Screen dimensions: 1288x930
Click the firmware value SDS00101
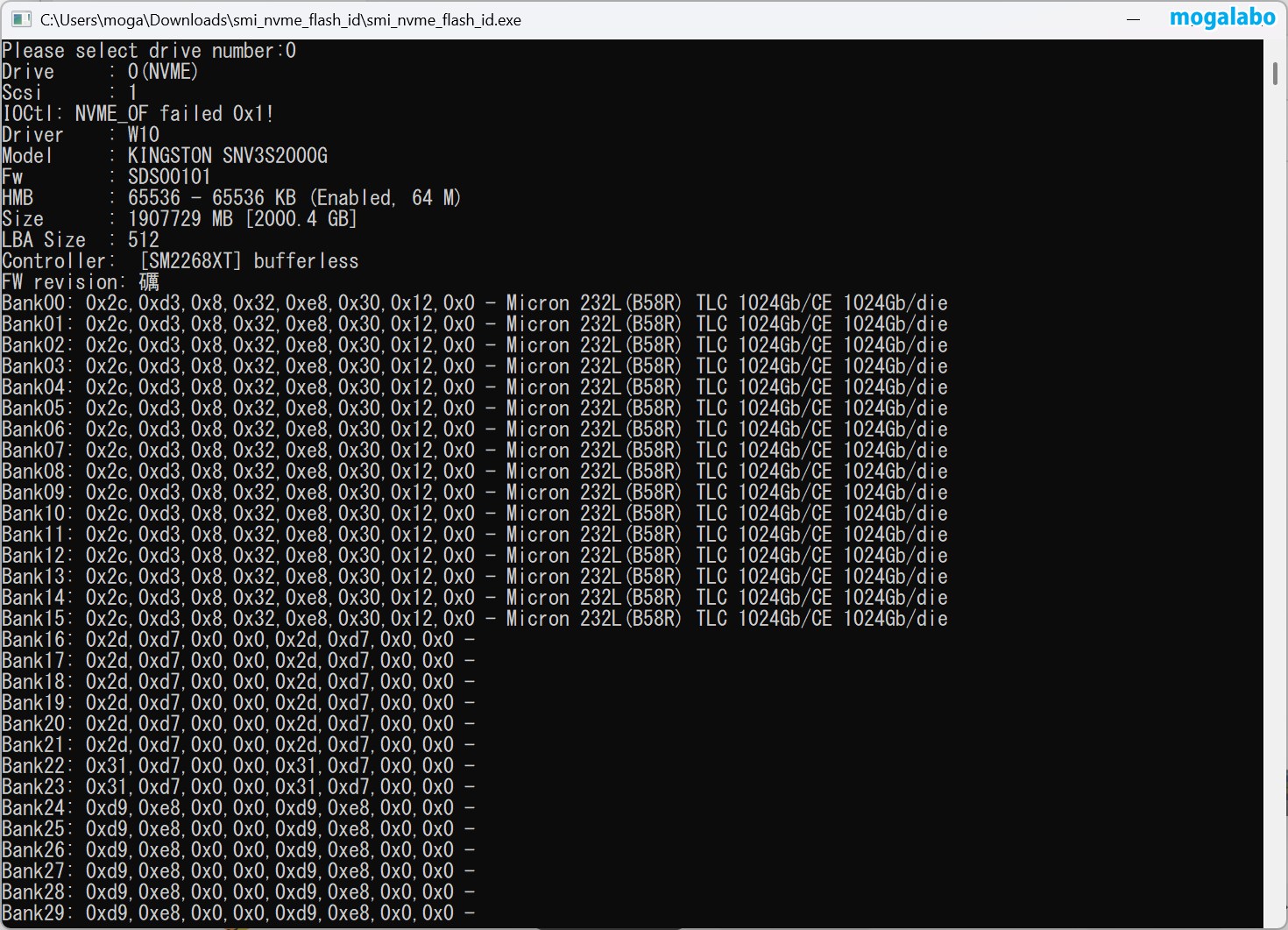coord(169,177)
